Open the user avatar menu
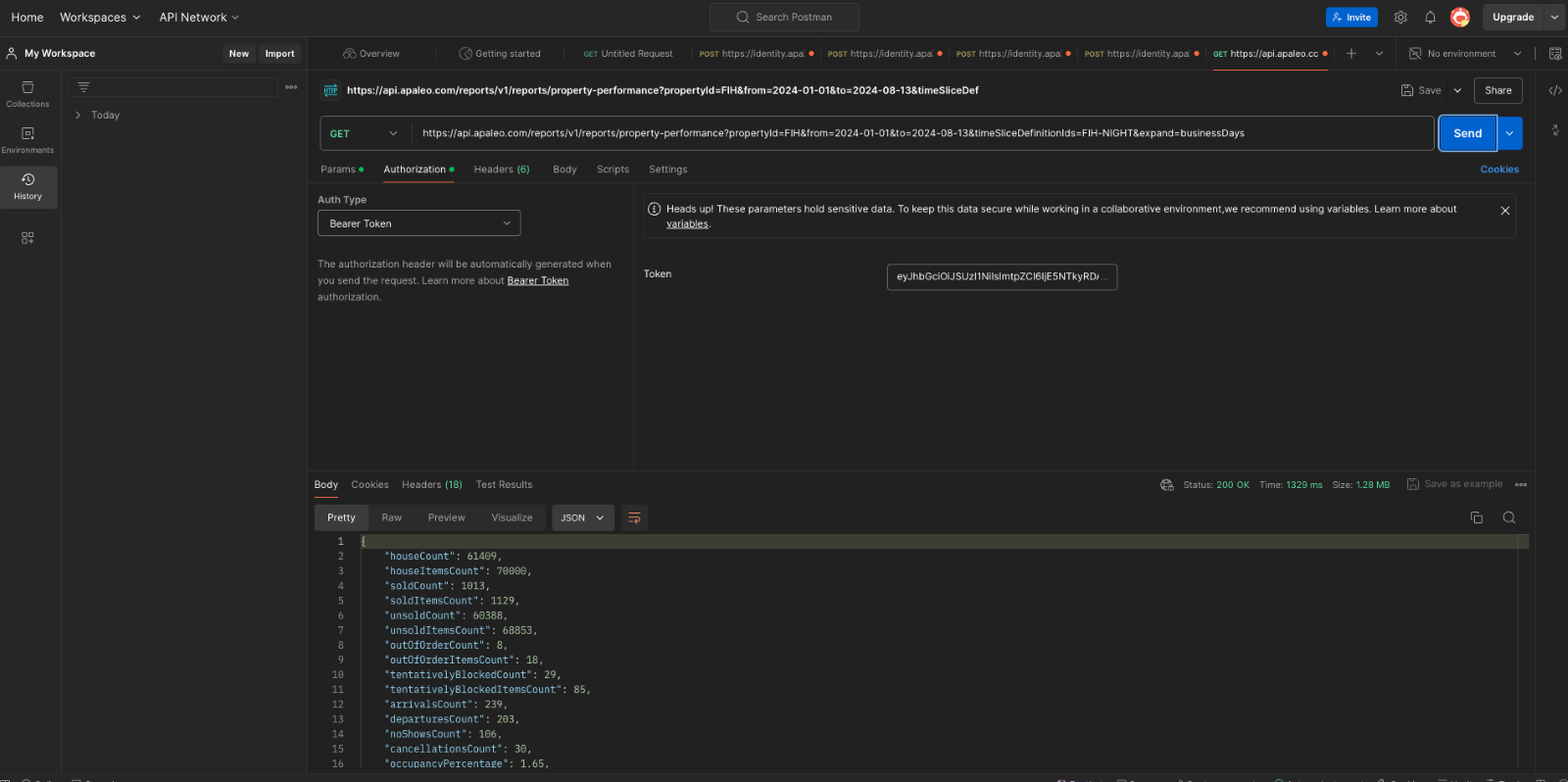The width and height of the screenshot is (1568, 782). click(1460, 17)
